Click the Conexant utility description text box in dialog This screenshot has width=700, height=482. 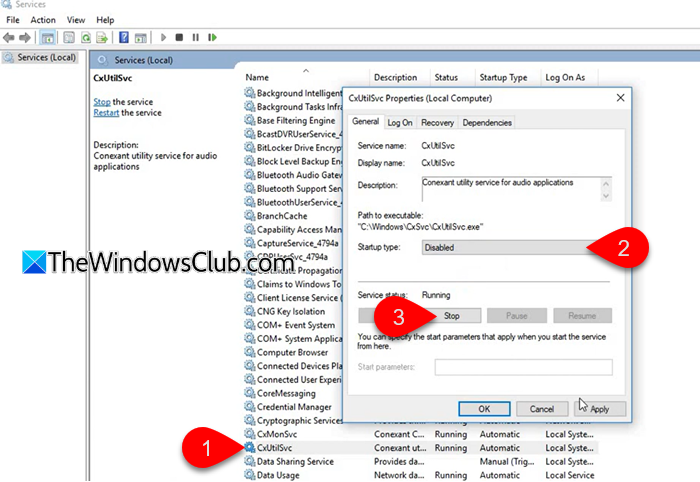click(511, 189)
